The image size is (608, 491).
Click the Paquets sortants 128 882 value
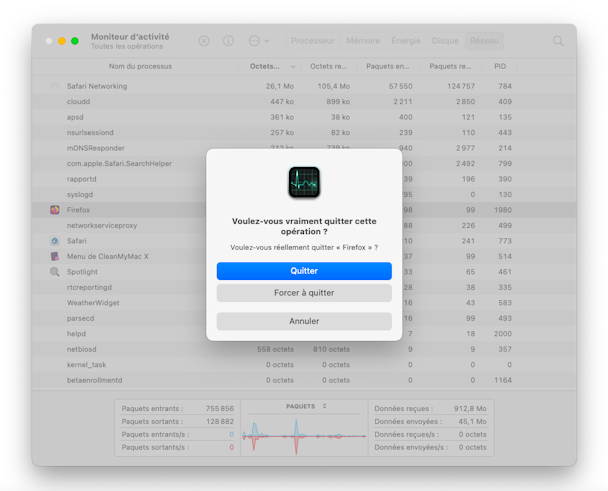220,422
